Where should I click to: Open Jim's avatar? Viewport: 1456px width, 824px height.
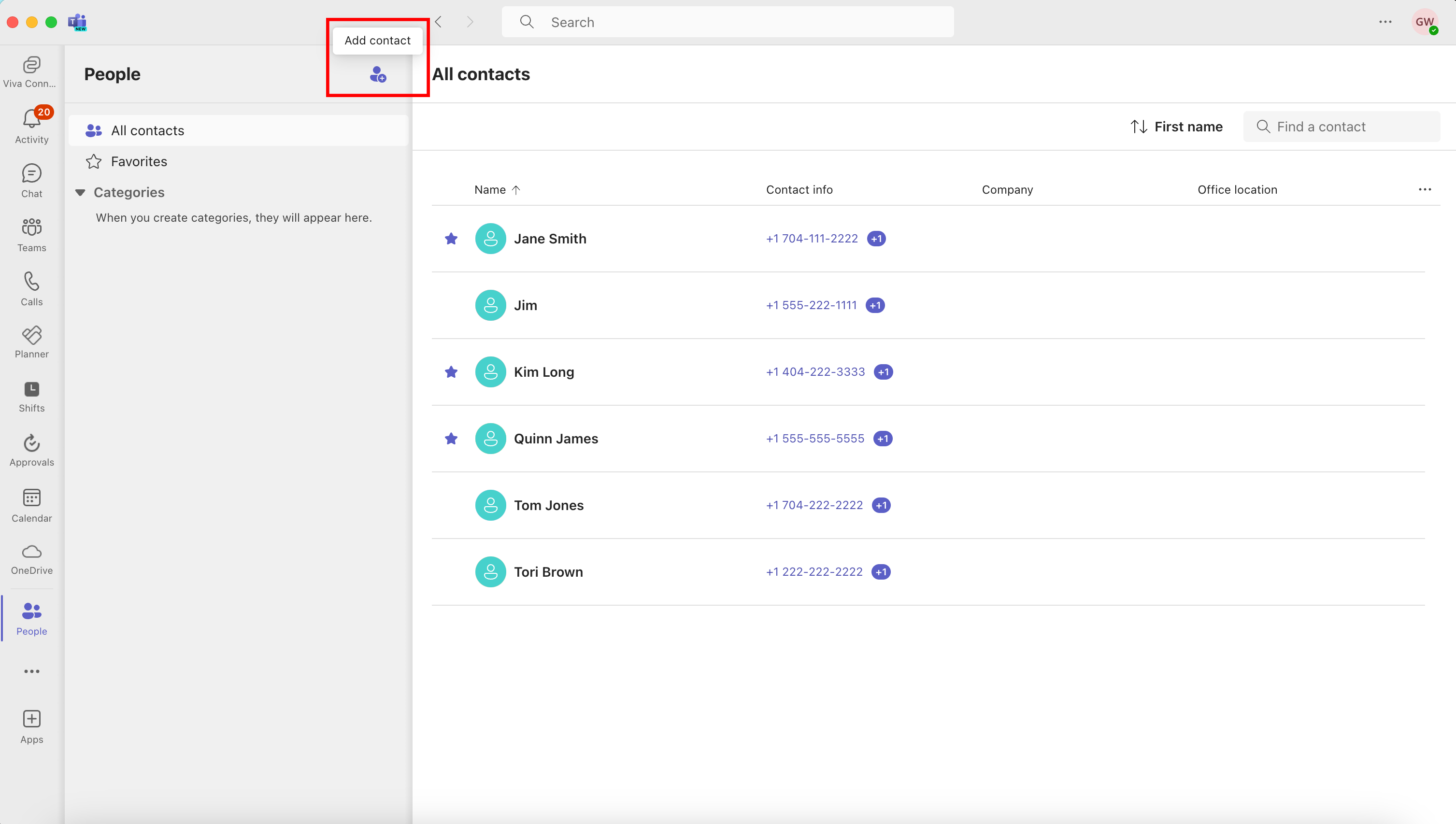pyautogui.click(x=491, y=305)
